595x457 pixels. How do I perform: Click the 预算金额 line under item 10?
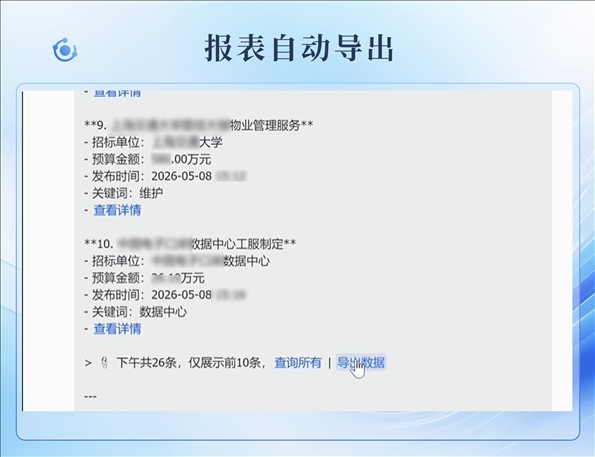click(x=145, y=277)
